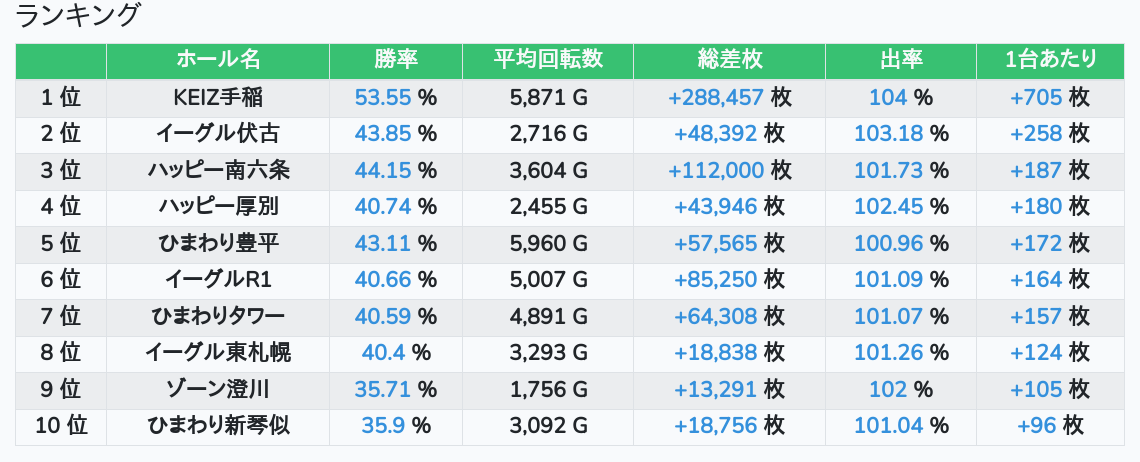The width and height of the screenshot is (1140, 462).
Task: Open イーグル東札幌 hall entry
Action: click(x=218, y=353)
